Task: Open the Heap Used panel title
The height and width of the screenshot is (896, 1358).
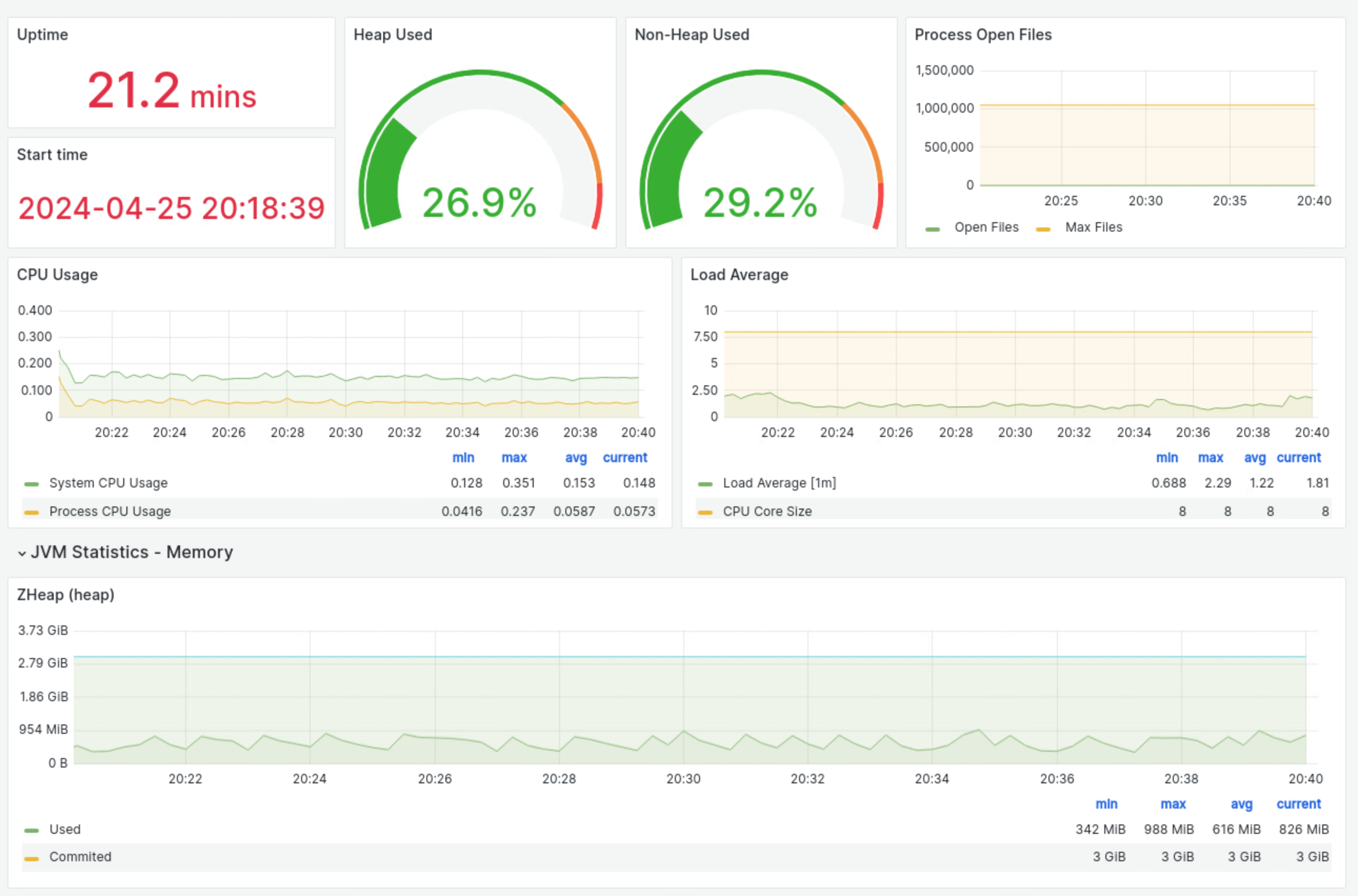Action: point(393,34)
